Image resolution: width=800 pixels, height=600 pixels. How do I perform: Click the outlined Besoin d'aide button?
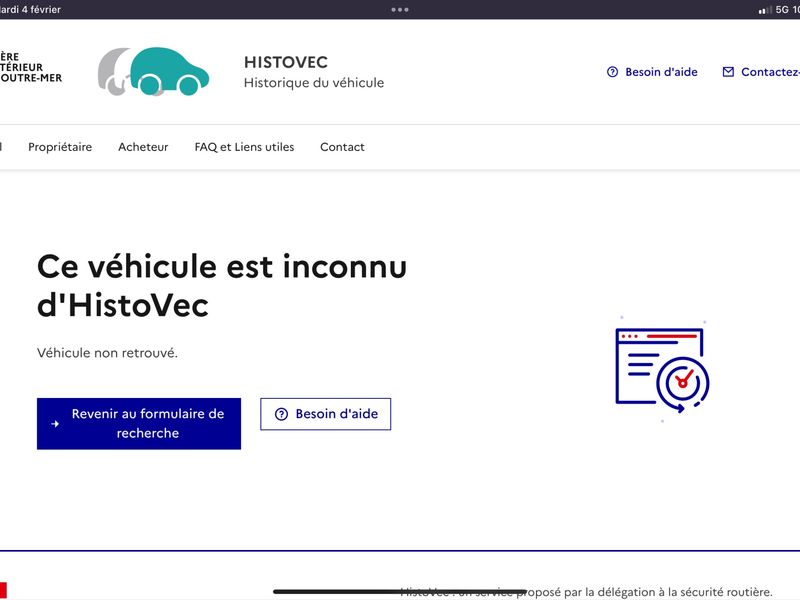click(326, 414)
